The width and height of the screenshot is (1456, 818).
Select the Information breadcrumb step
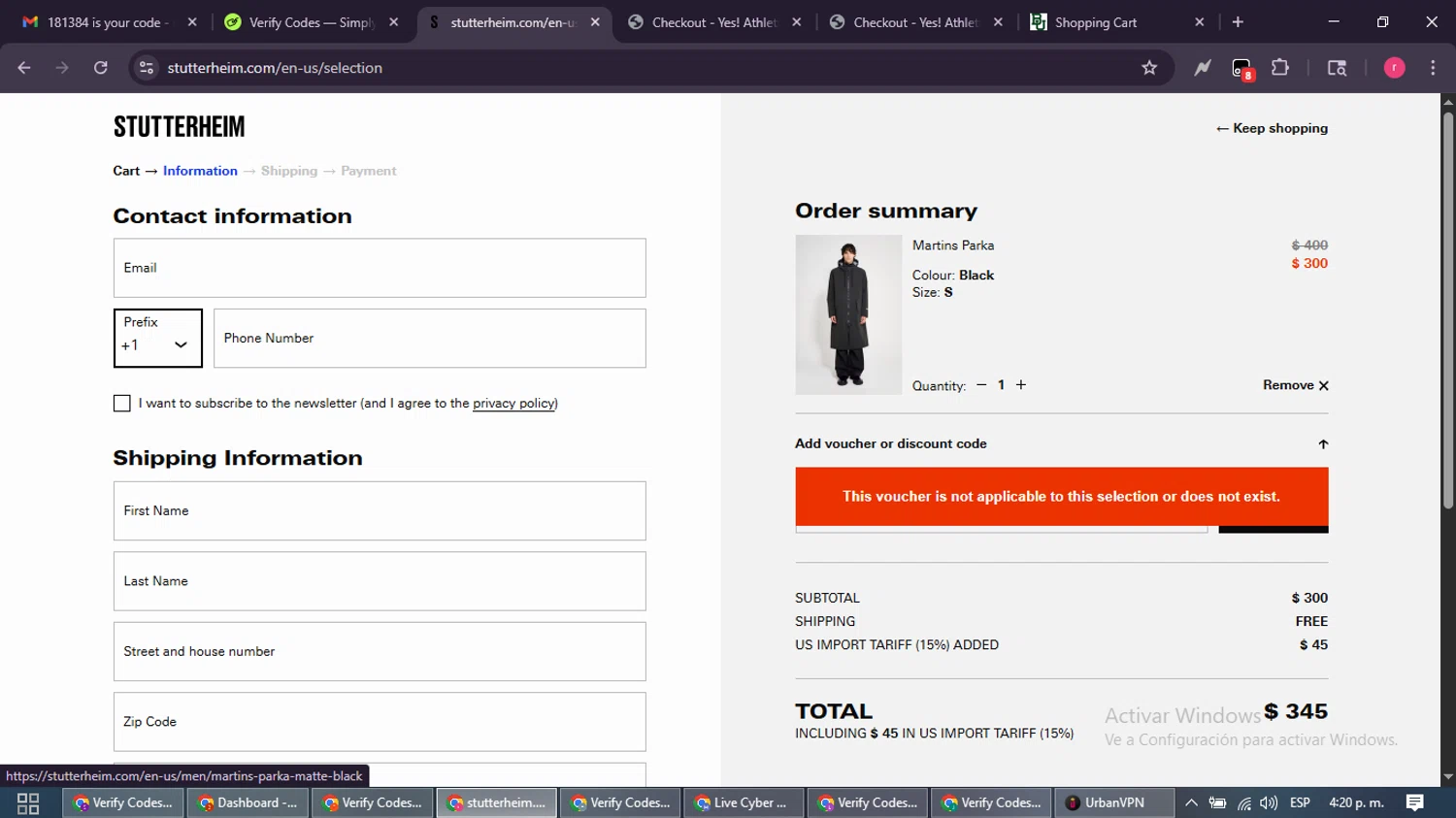(x=200, y=171)
